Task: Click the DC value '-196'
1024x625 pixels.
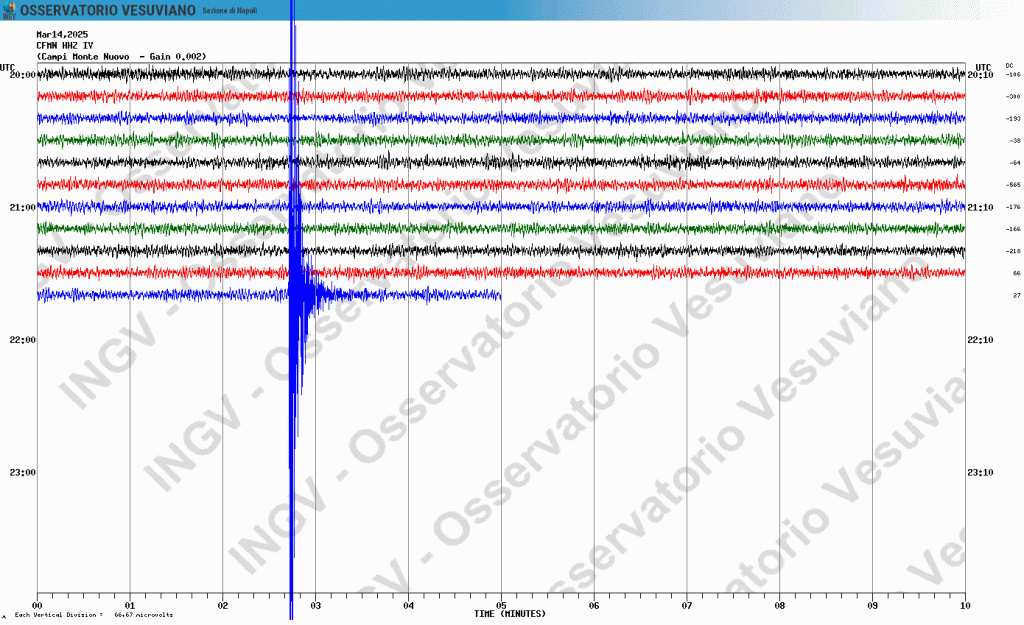Action: point(1014,75)
